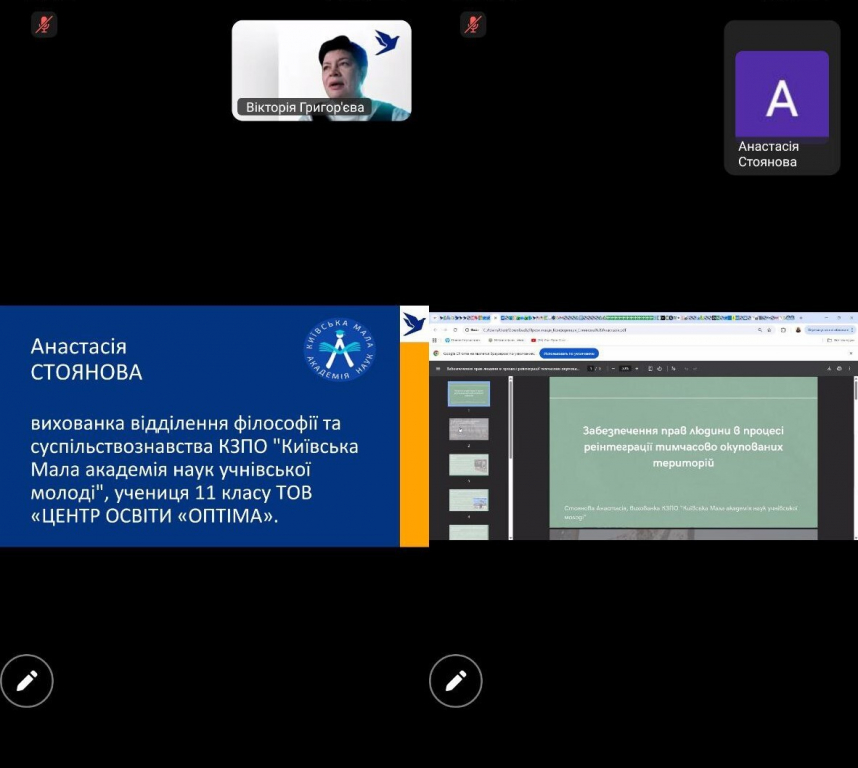Image resolution: width=858 pixels, height=768 pixels.
Task: Click the PDF zoom out minus button
Action: coord(611,368)
